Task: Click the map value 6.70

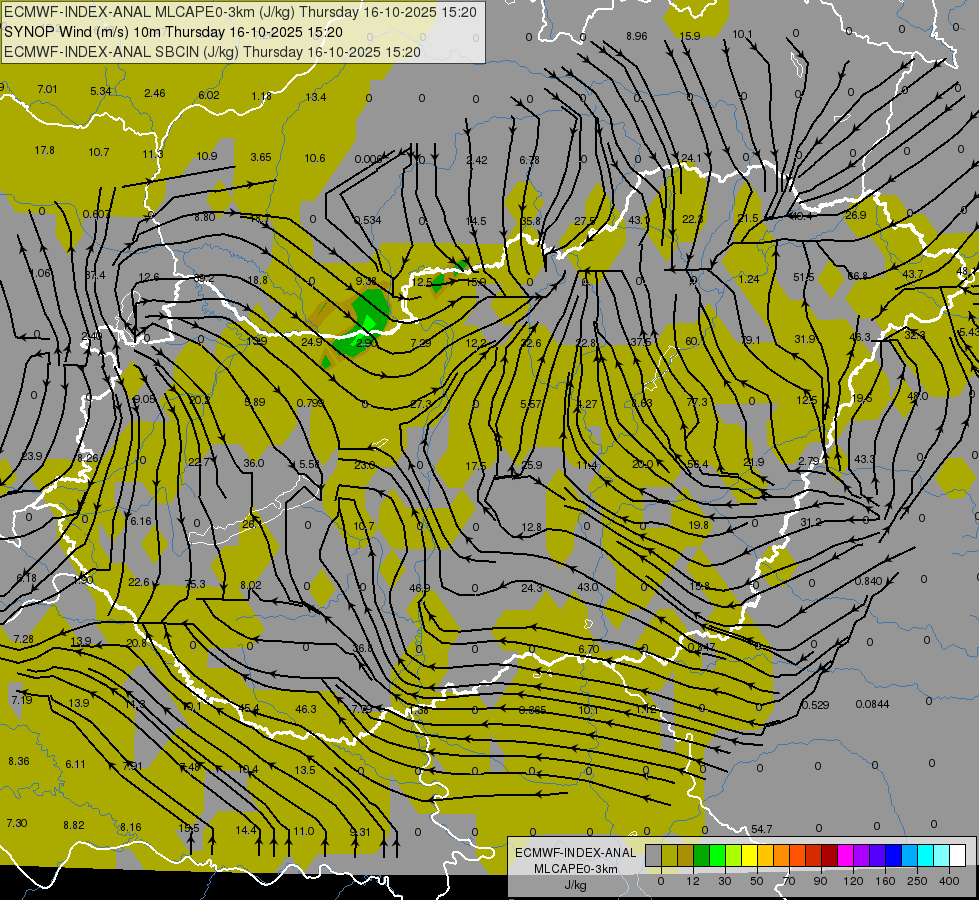Action: point(589,650)
